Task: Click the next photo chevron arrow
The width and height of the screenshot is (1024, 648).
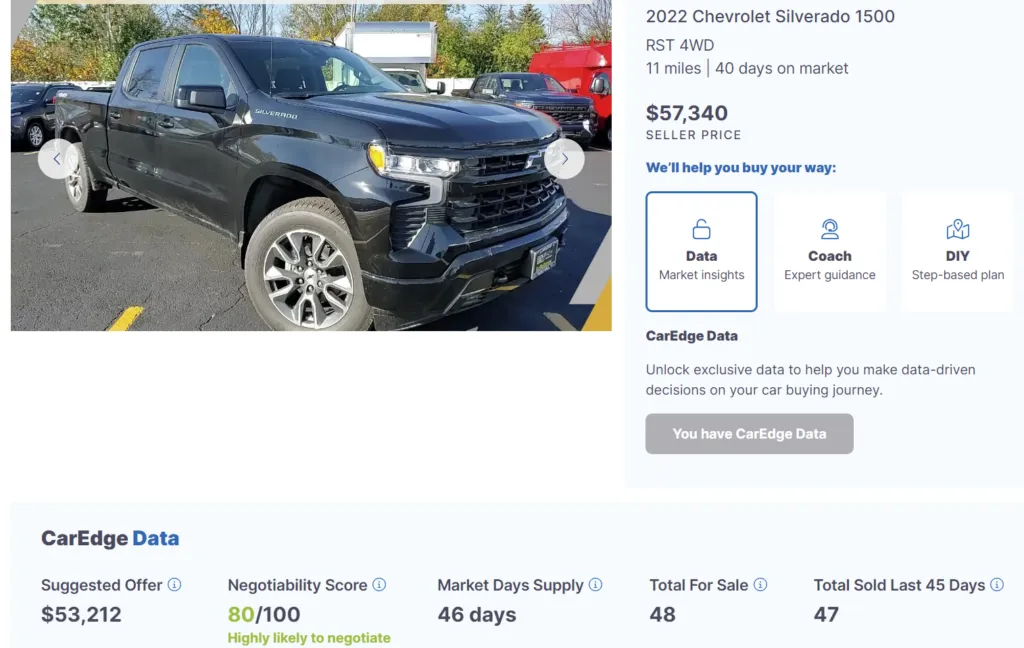Action: (565, 159)
